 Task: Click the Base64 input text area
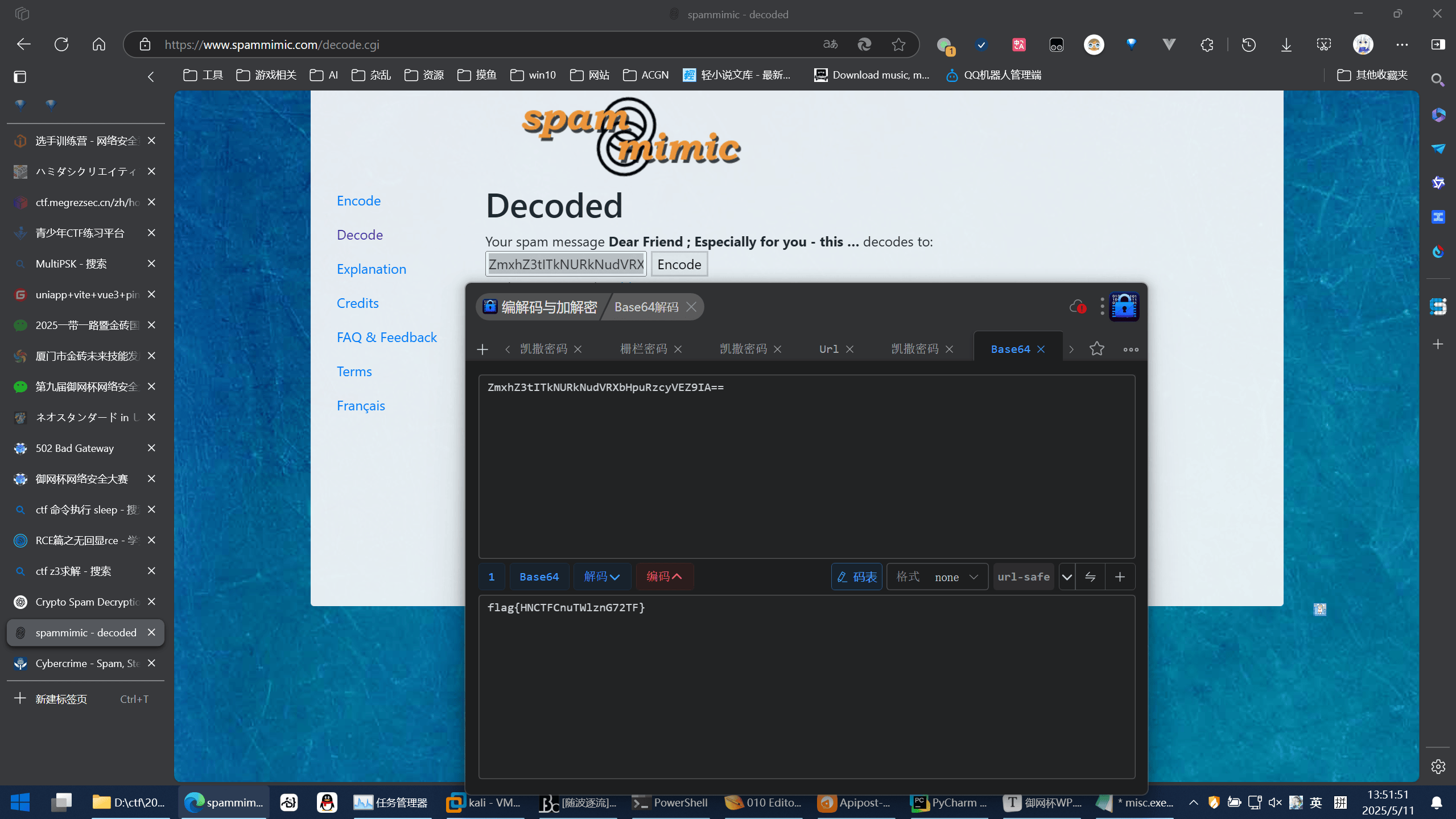click(x=806, y=467)
